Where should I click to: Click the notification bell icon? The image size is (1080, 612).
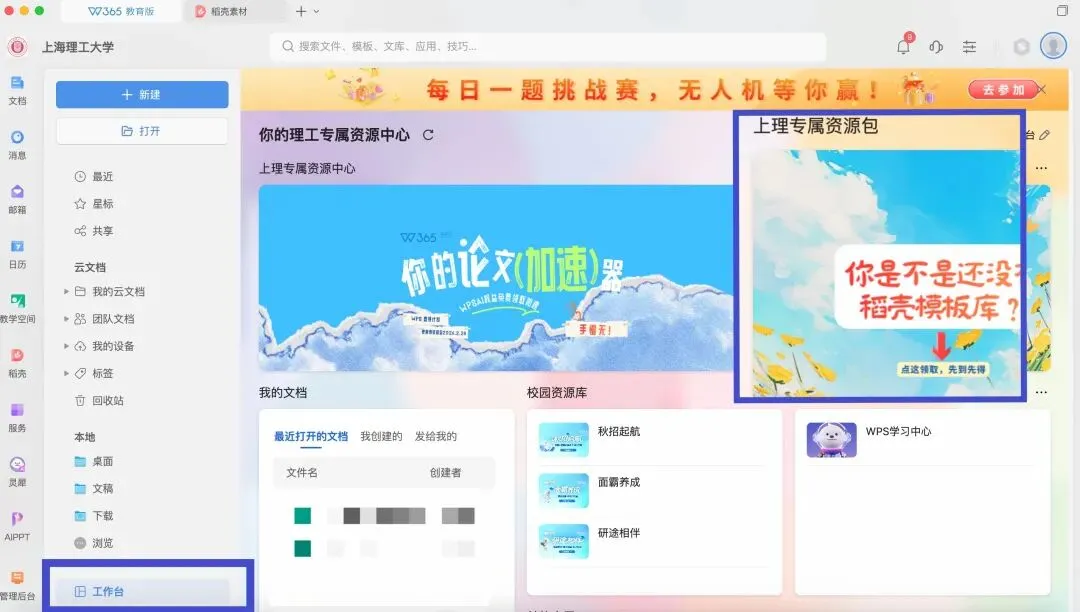click(904, 46)
